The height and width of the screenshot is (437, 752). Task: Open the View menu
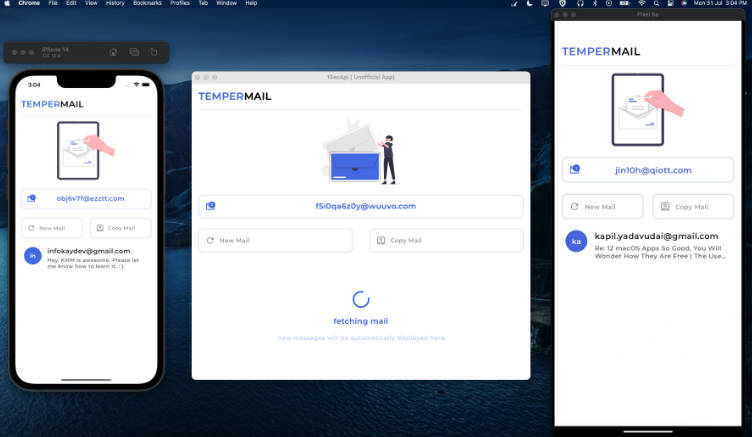pyautogui.click(x=91, y=3)
